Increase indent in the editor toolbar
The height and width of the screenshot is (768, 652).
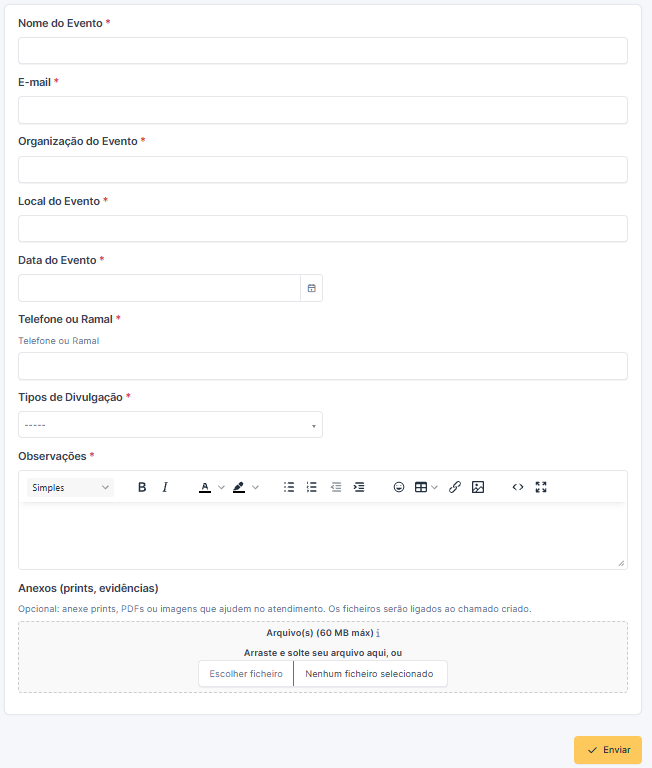(359, 487)
